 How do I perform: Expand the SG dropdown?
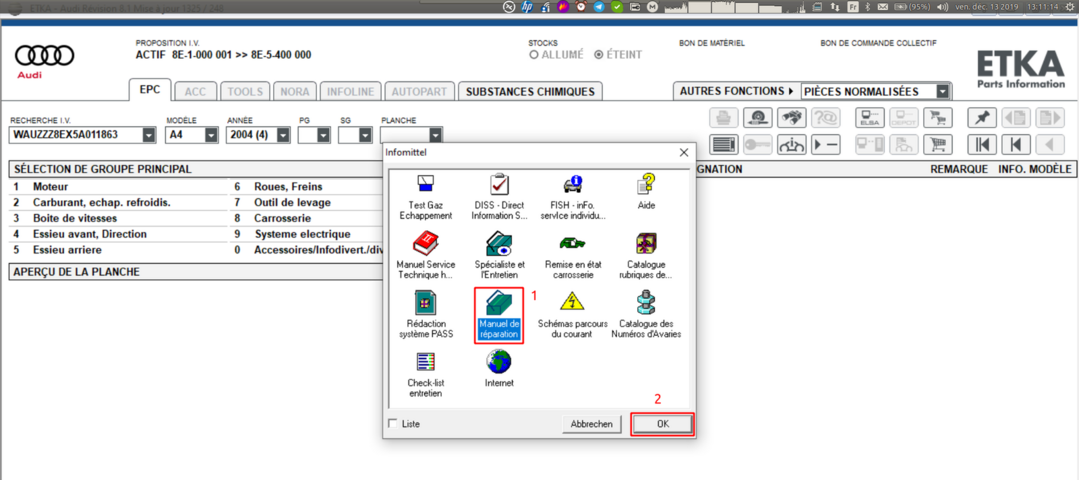365,135
